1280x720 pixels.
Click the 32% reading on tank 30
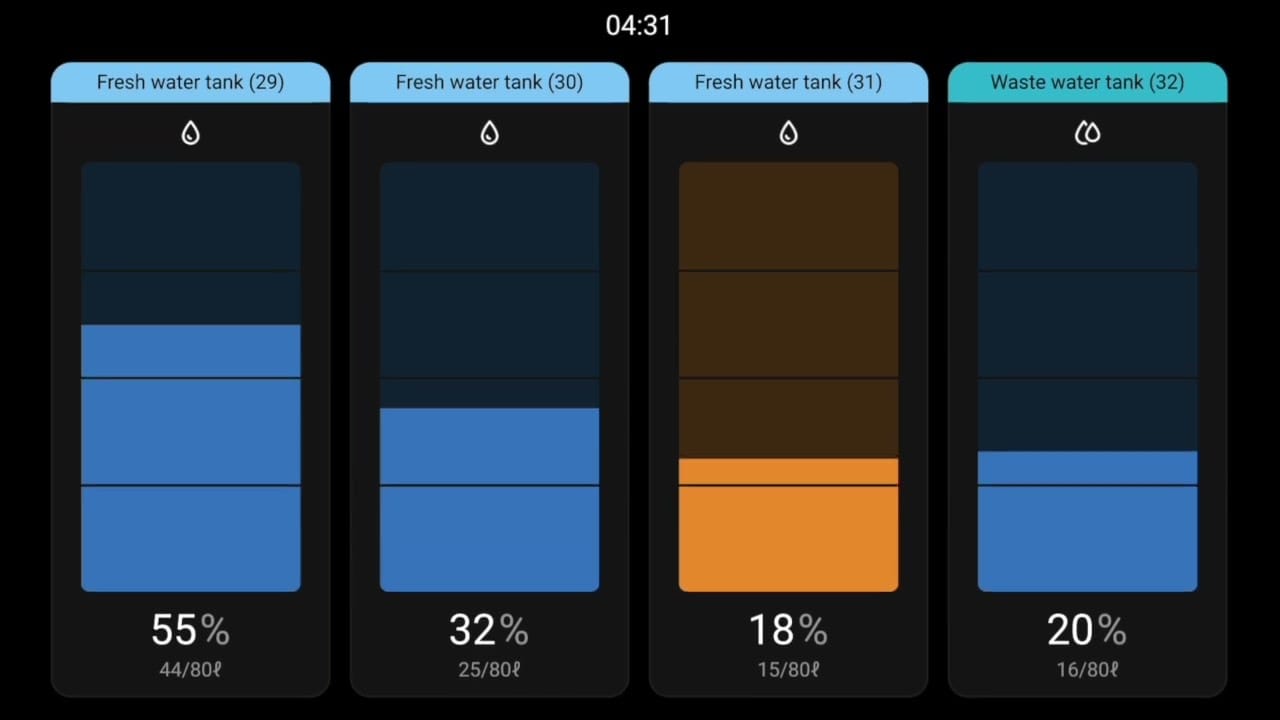click(489, 630)
